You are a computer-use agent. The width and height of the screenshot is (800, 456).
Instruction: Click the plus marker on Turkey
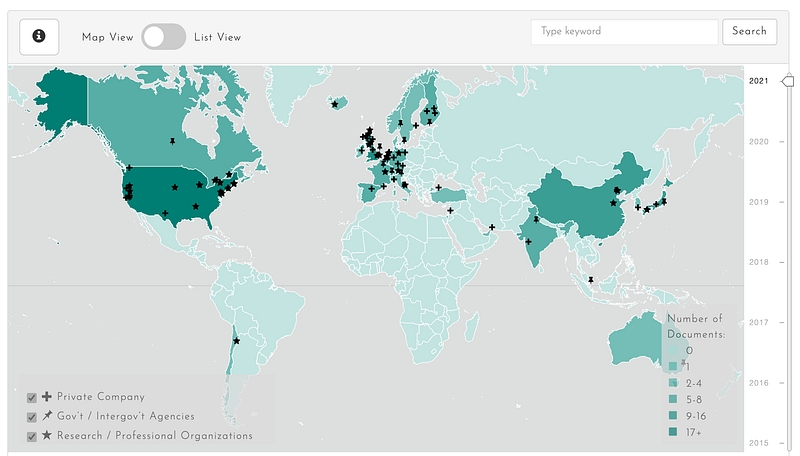pos(438,188)
